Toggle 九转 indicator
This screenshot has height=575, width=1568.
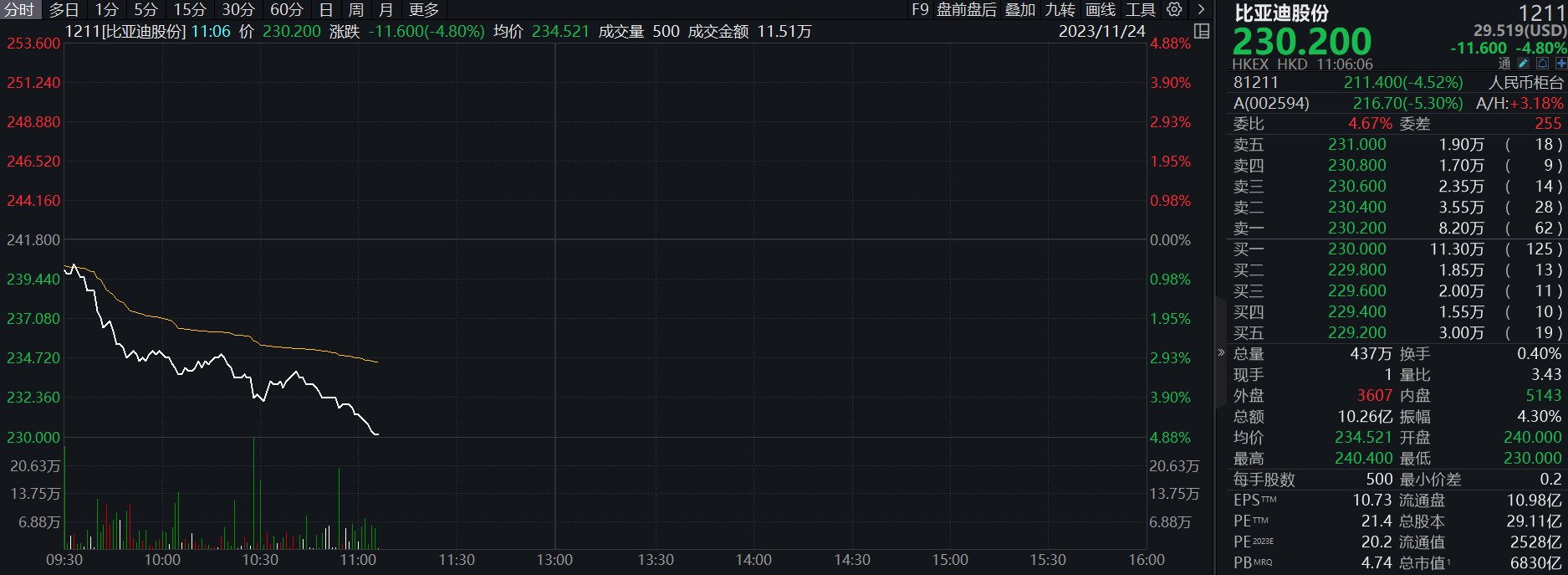tap(1060, 10)
